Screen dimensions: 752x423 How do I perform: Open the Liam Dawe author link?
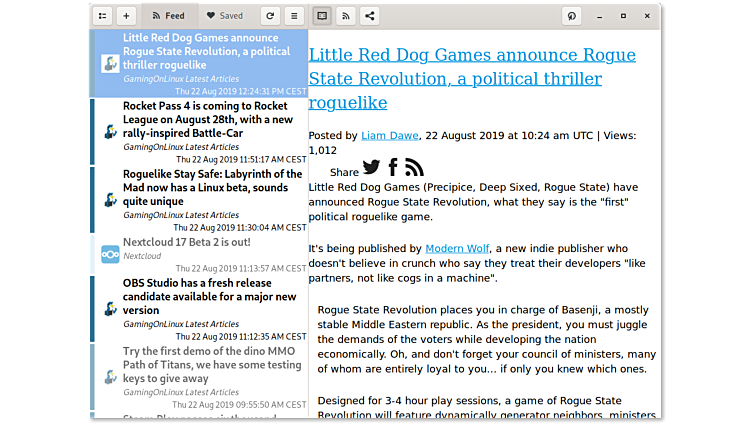click(x=388, y=136)
